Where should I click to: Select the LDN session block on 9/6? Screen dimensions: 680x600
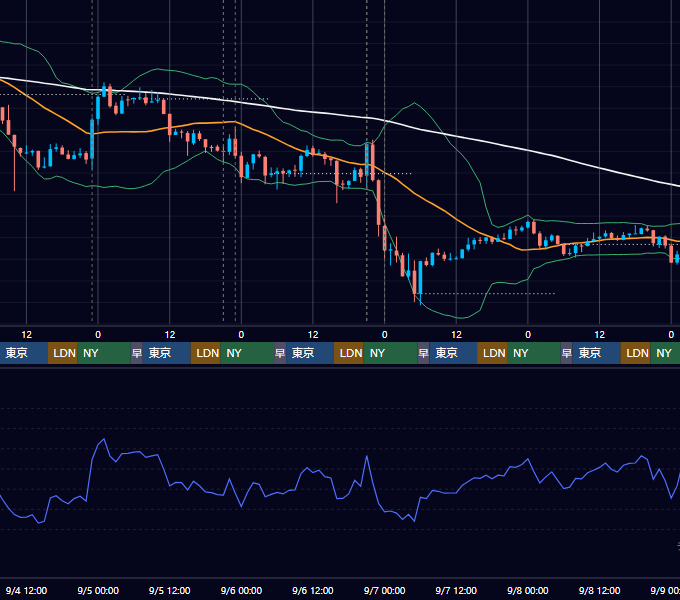(349, 353)
